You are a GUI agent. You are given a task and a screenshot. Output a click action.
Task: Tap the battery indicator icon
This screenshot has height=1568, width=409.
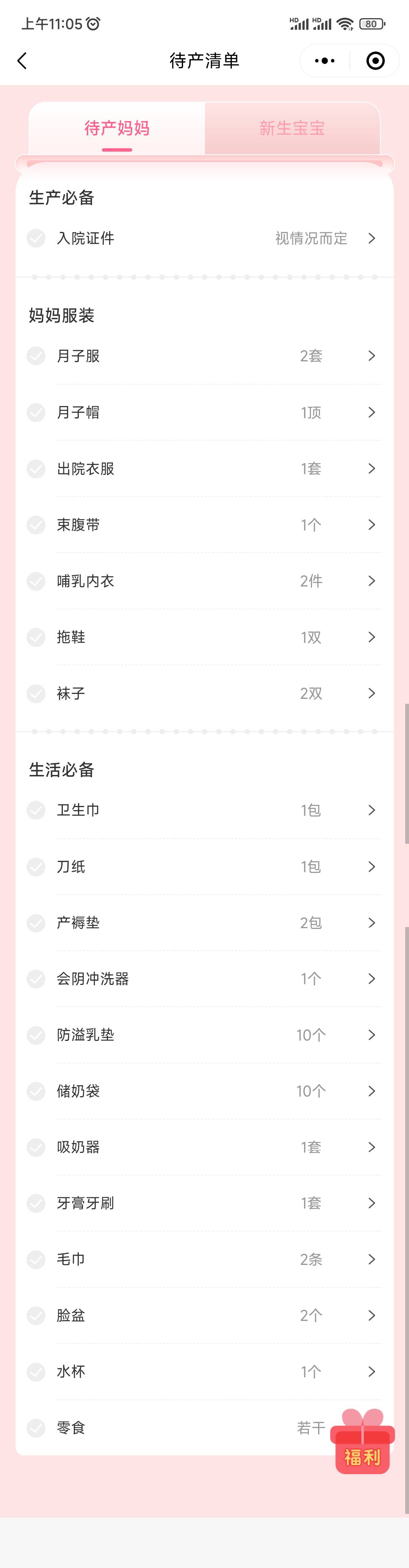[x=372, y=24]
